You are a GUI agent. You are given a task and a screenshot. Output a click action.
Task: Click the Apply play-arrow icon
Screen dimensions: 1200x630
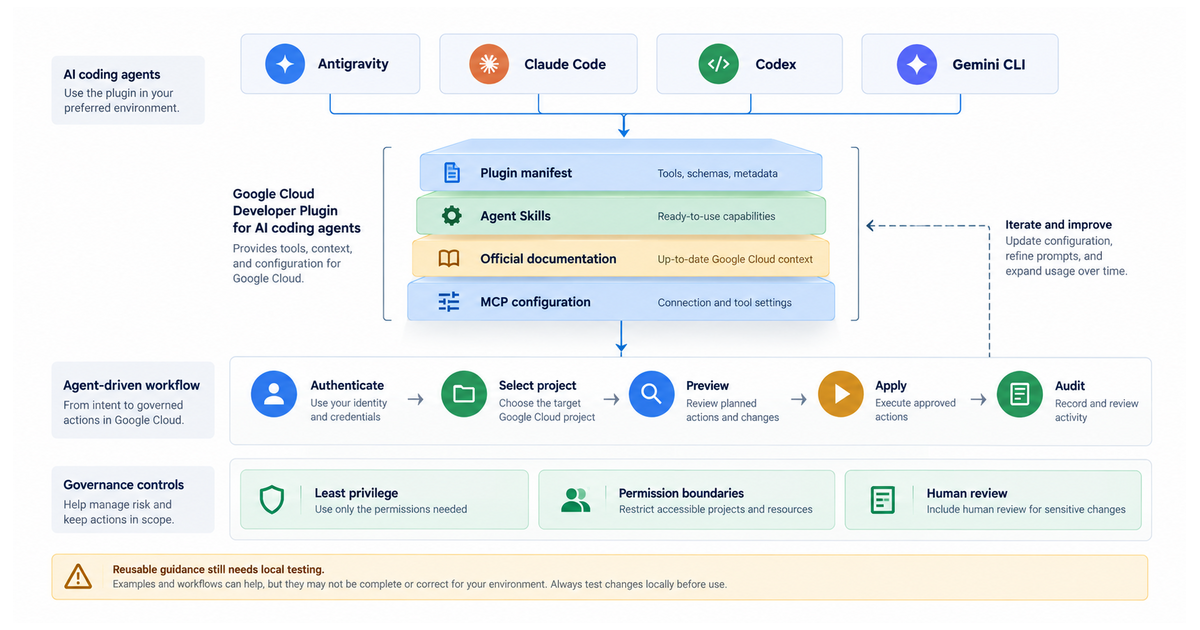841,394
